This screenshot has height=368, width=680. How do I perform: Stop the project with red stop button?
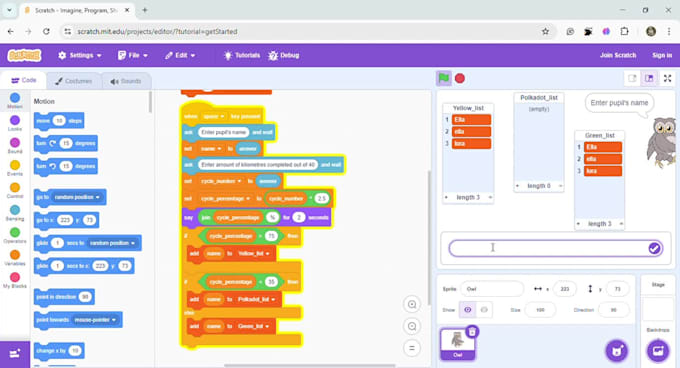click(x=460, y=78)
